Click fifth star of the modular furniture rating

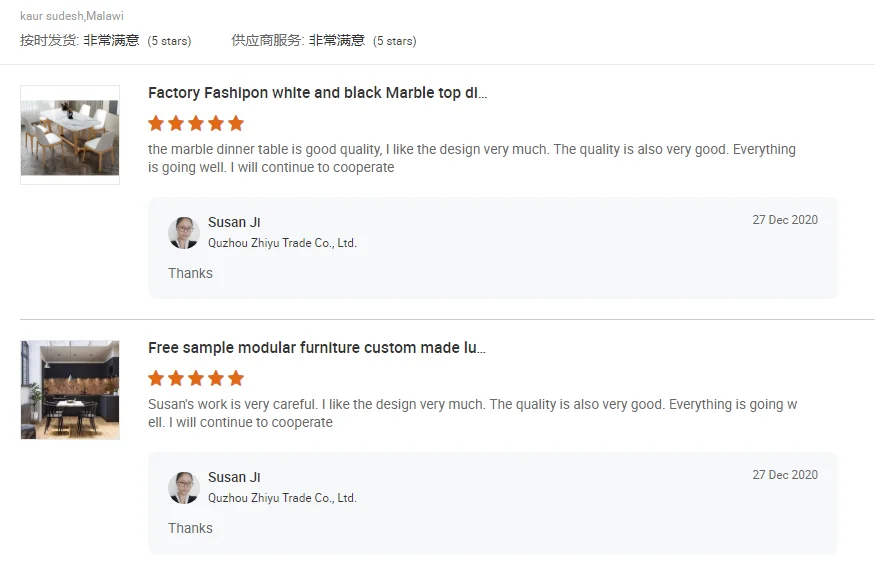[x=236, y=379]
